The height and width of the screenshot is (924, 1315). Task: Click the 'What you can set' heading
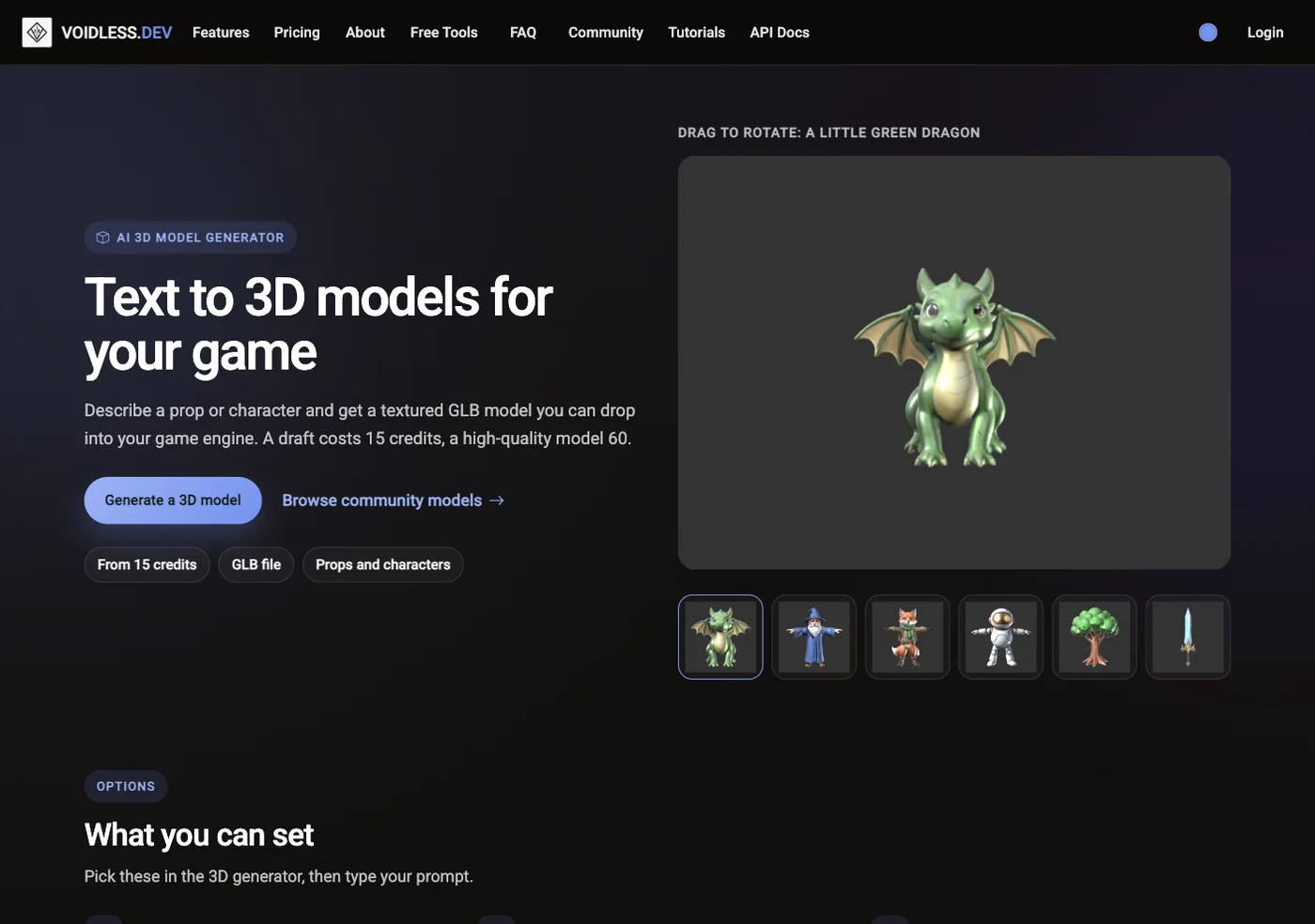[x=199, y=835]
